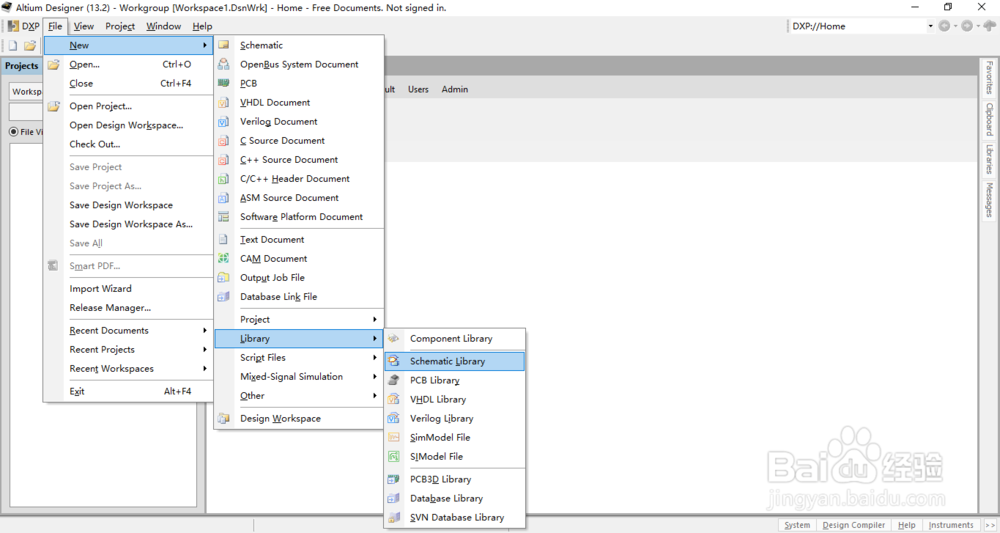
Task: Click the OpenBus System Document icon
Action: point(223,64)
